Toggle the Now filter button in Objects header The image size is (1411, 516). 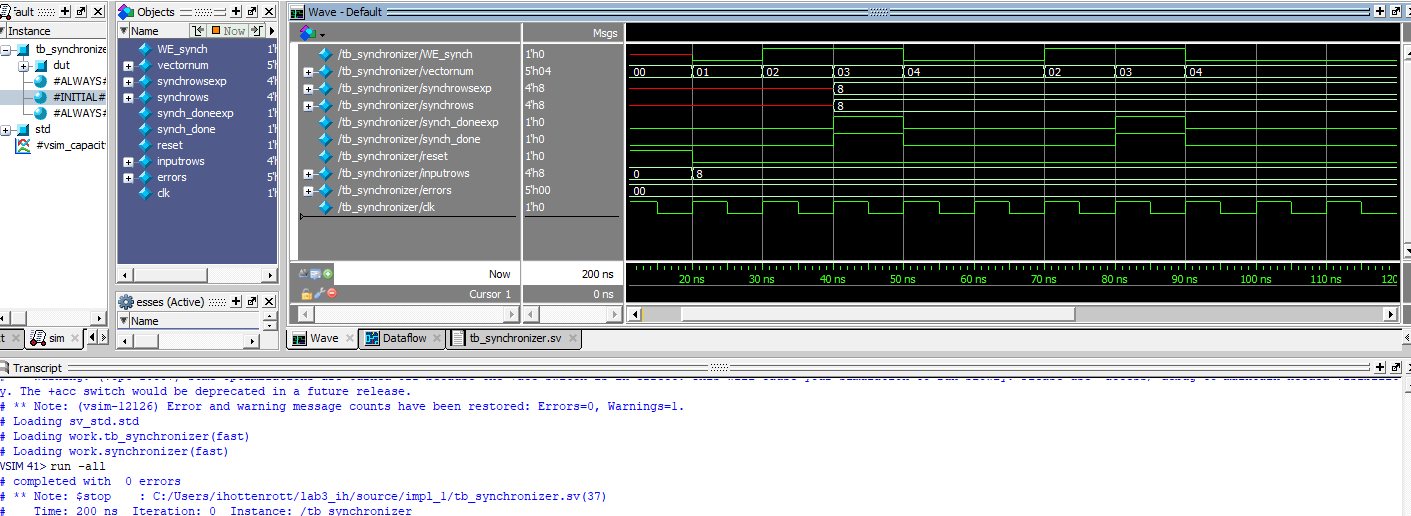click(x=229, y=31)
